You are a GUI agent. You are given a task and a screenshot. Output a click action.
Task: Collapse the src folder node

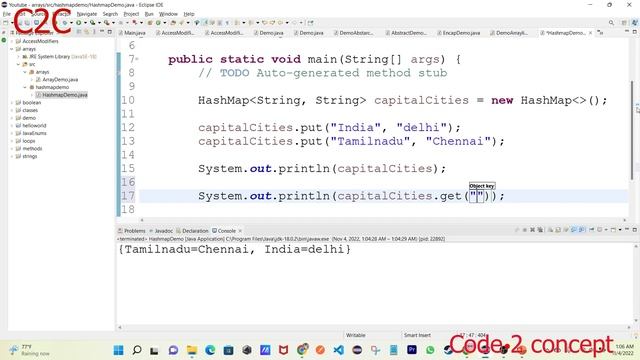pyautogui.click(x=18, y=64)
